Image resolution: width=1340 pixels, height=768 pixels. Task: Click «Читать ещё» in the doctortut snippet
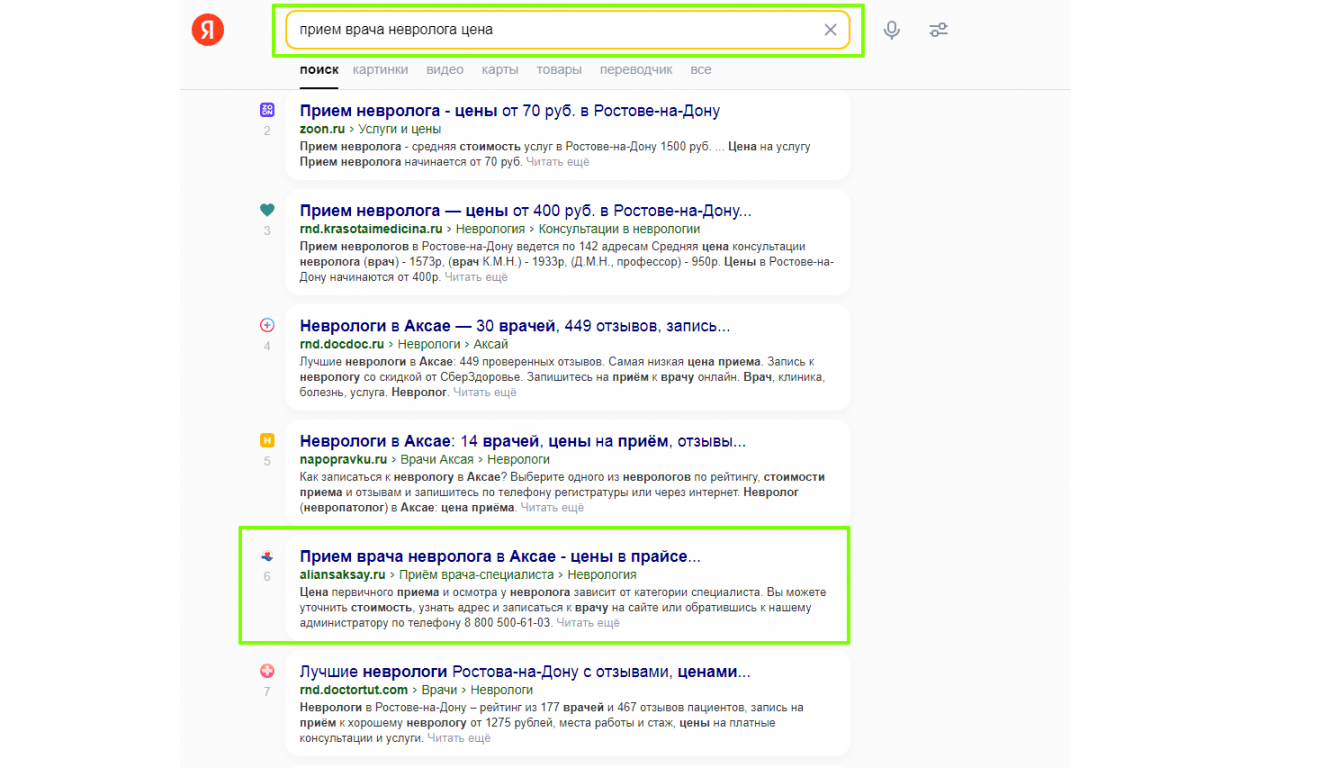(x=459, y=738)
